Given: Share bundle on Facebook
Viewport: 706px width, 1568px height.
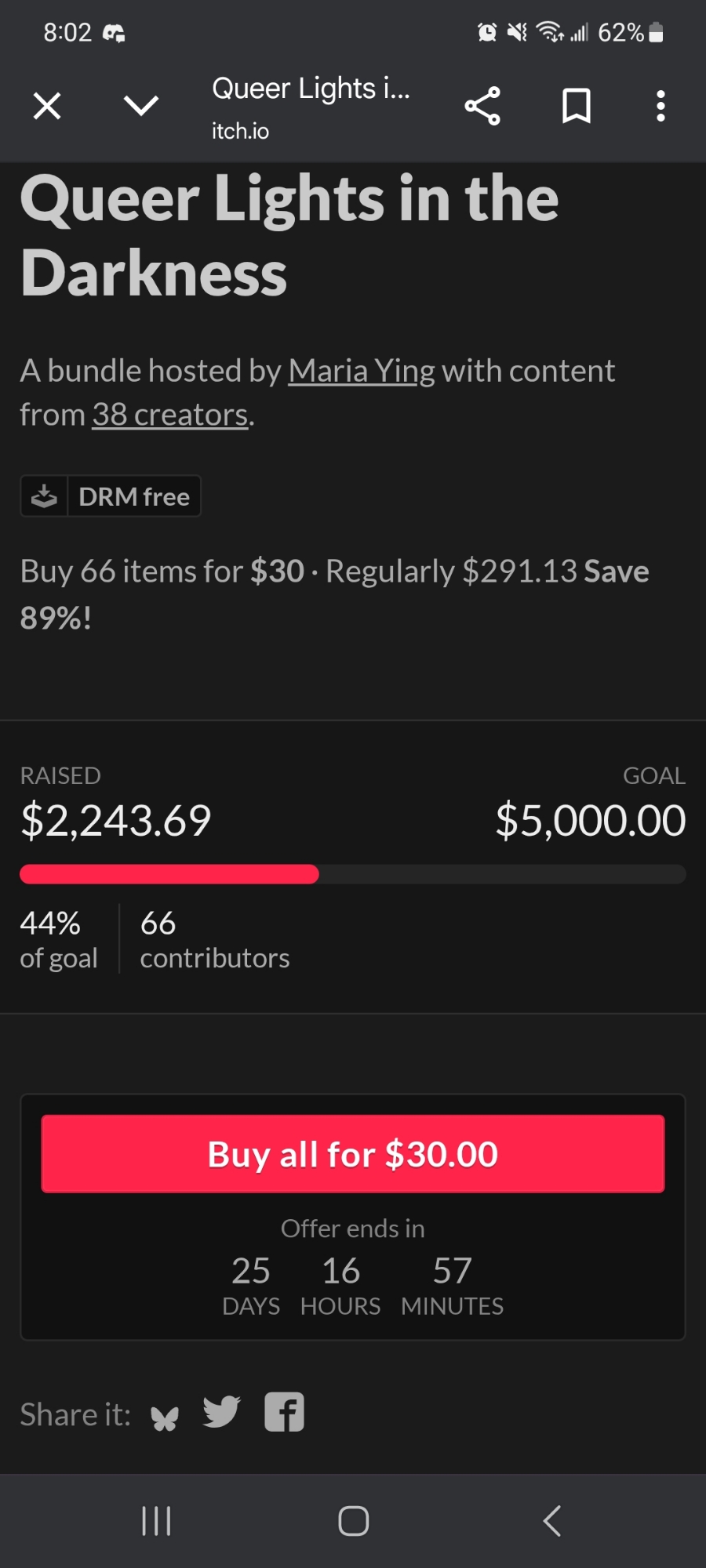Looking at the screenshot, I should tap(284, 1413).
